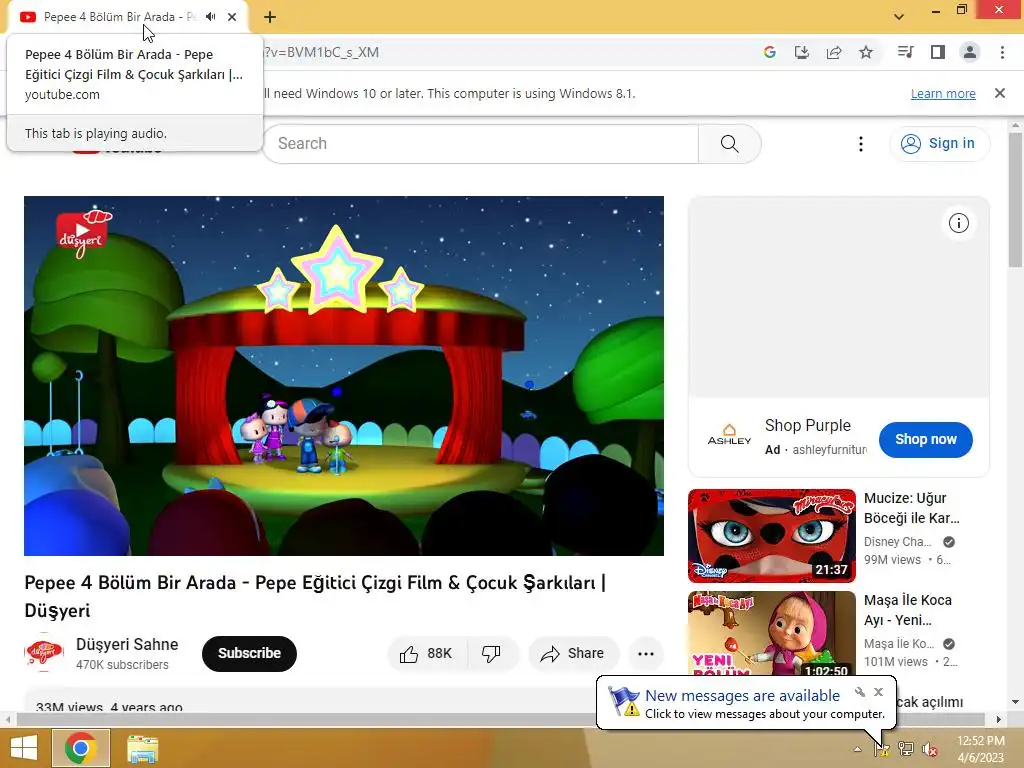1024x768 pixels.
Task: Open the tab search dropdown arrow
Action: (x=899, y=17)
